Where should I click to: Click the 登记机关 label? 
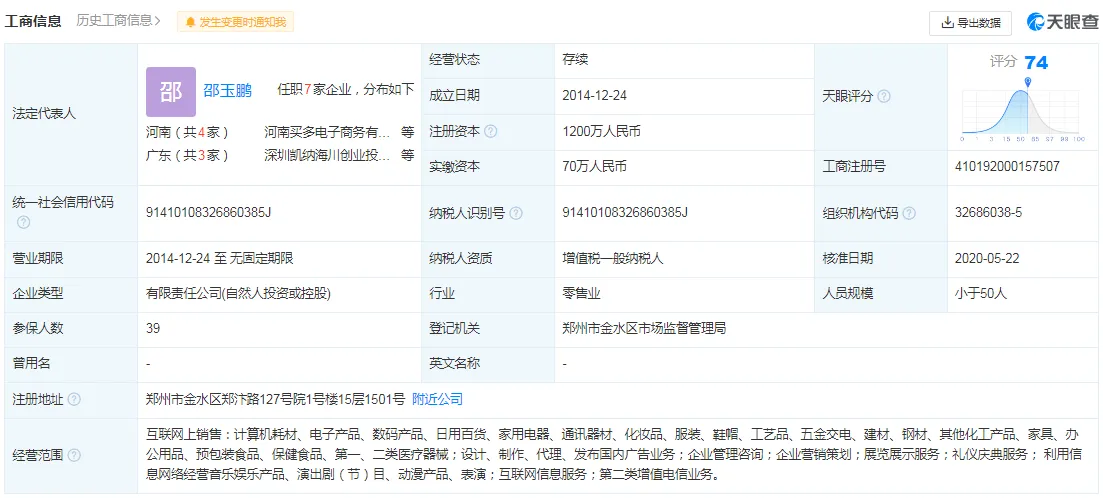(454, 328)
